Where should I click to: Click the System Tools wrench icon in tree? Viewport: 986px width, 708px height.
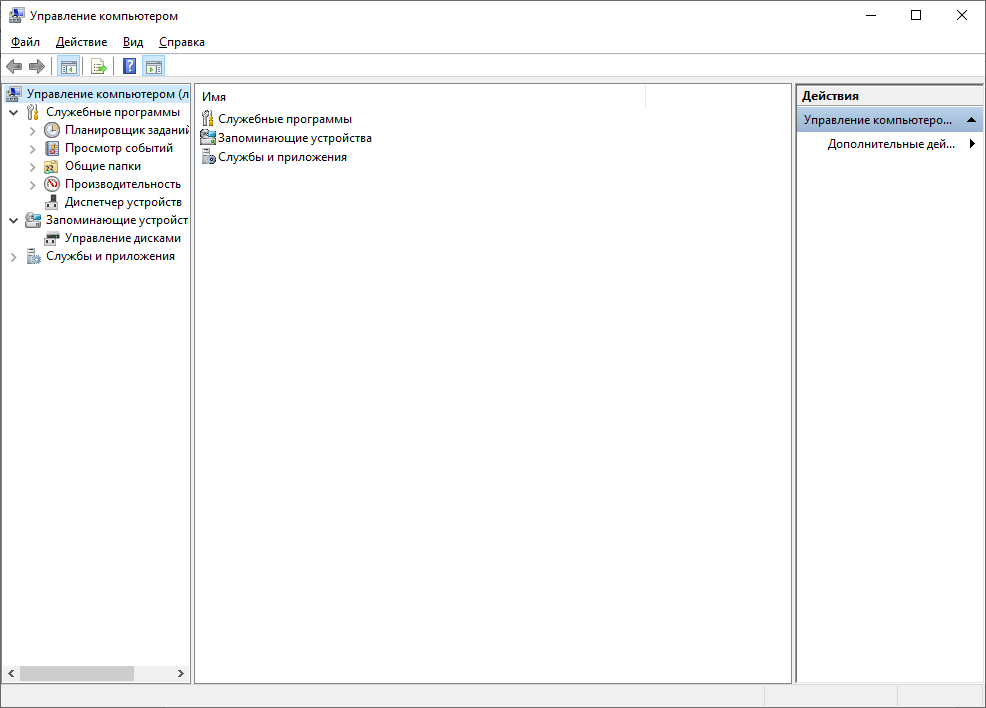point(33,113)
